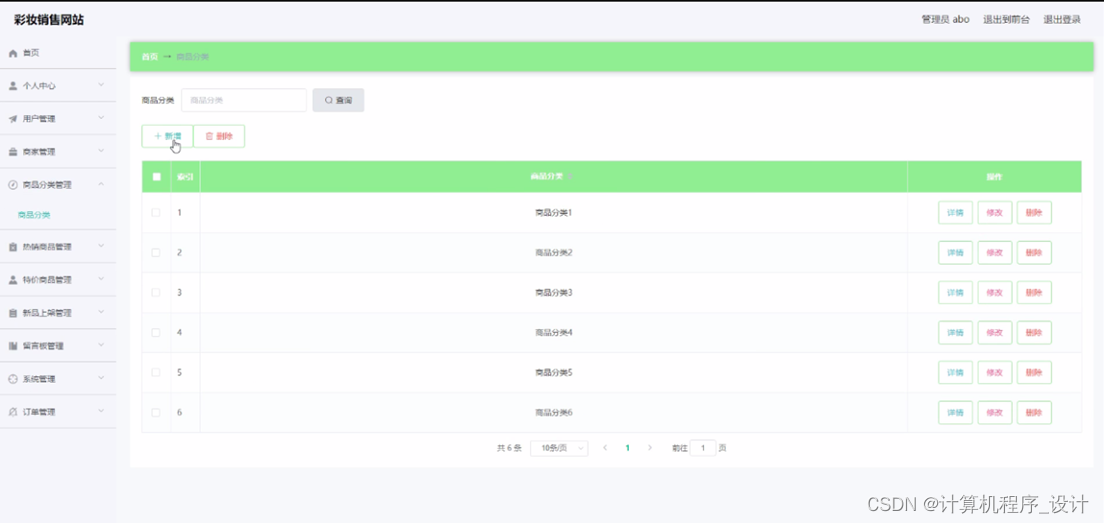Expand the 订单管理 menu chevron

click(x=101, y=412)
